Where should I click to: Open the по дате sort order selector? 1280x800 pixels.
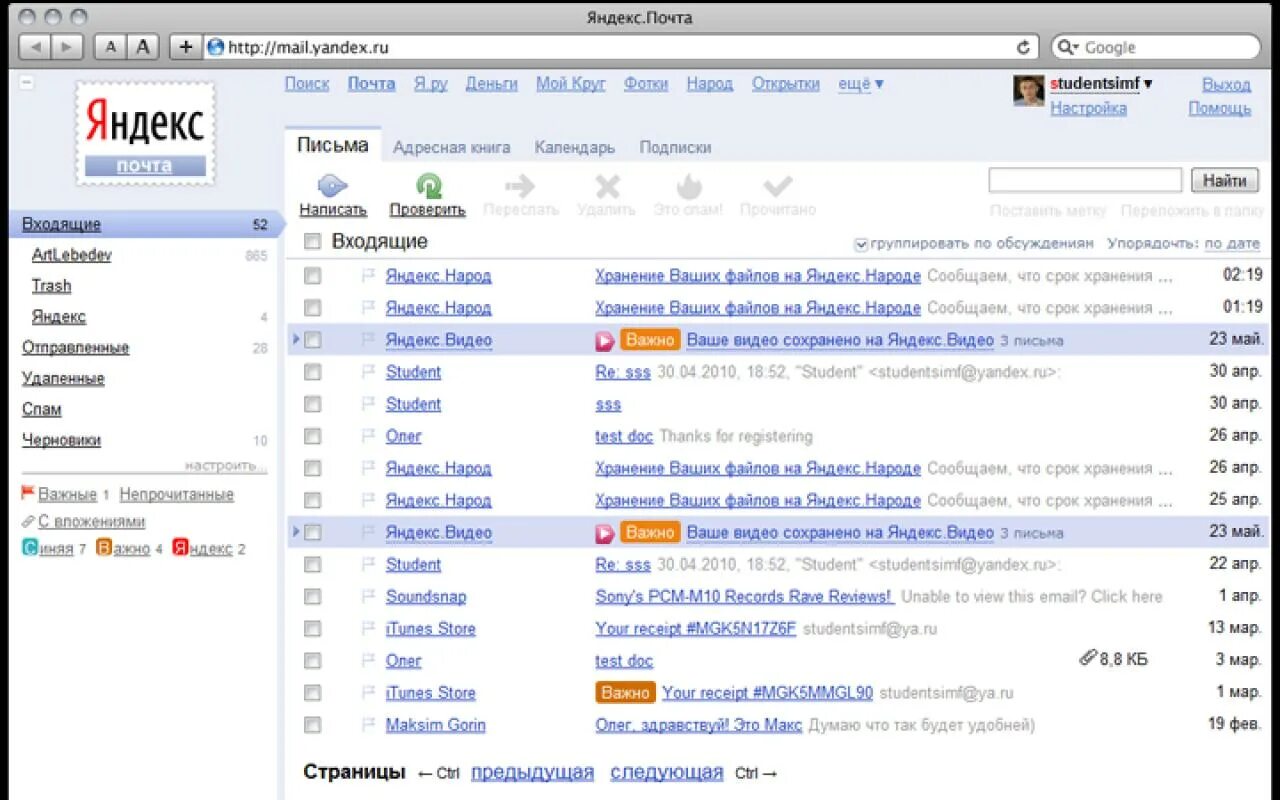(x=1232, y=243)
